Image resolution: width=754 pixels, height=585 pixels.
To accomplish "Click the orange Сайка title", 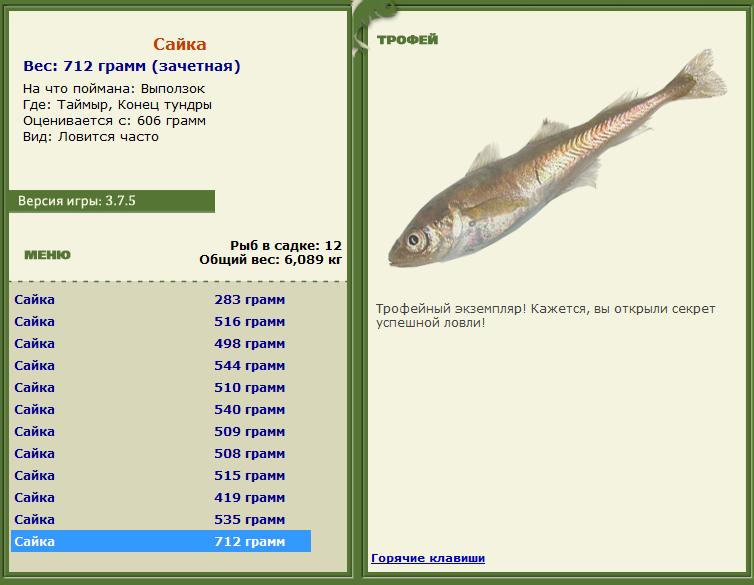I will [180, 44].
